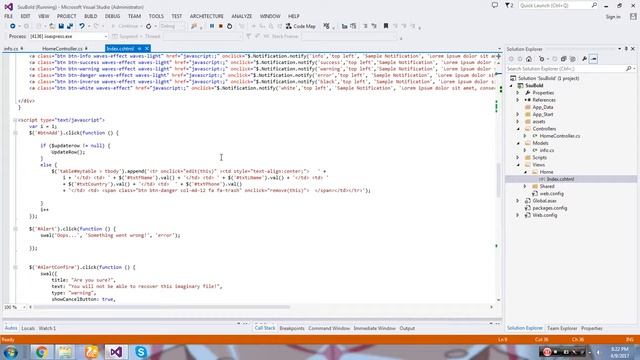This screenshot has height=360, width=640.
Task: Click the editor horizontal scrollbar
Action: pyautogui.click(x=161, y=307)
